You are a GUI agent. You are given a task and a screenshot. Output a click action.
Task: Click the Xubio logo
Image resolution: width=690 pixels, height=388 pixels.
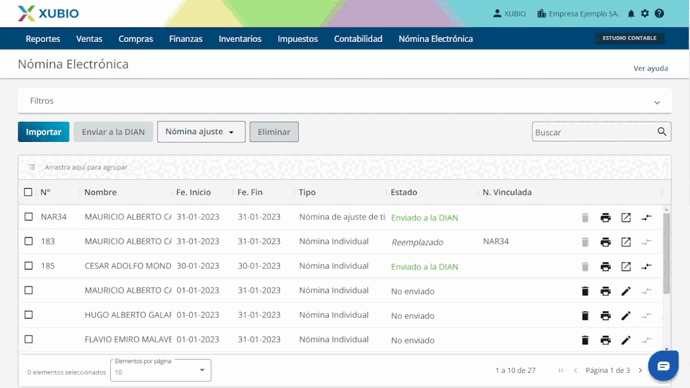(x=48, y=13)
